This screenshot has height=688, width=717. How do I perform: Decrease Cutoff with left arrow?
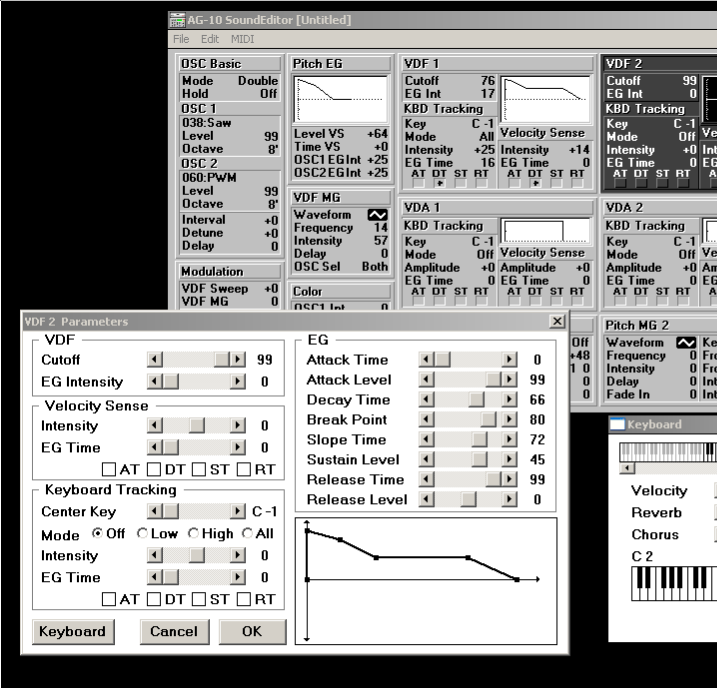[155, 359]
